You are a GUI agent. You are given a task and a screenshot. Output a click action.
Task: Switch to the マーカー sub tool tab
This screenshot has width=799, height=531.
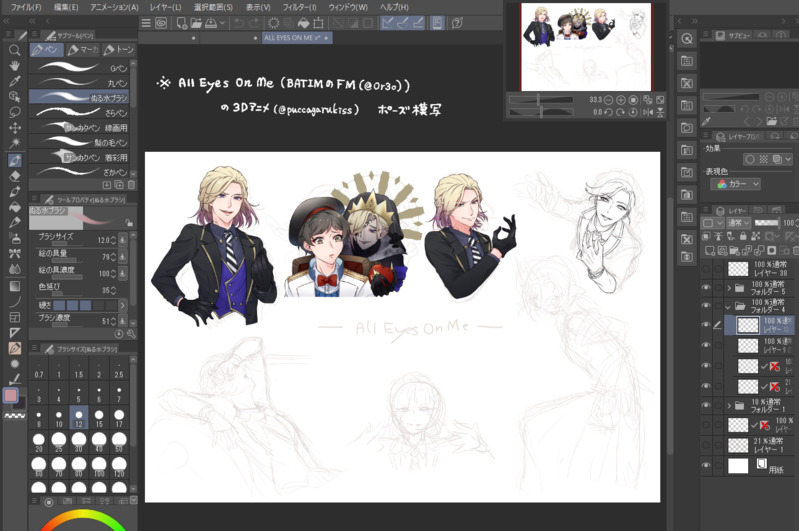[82, 49]
